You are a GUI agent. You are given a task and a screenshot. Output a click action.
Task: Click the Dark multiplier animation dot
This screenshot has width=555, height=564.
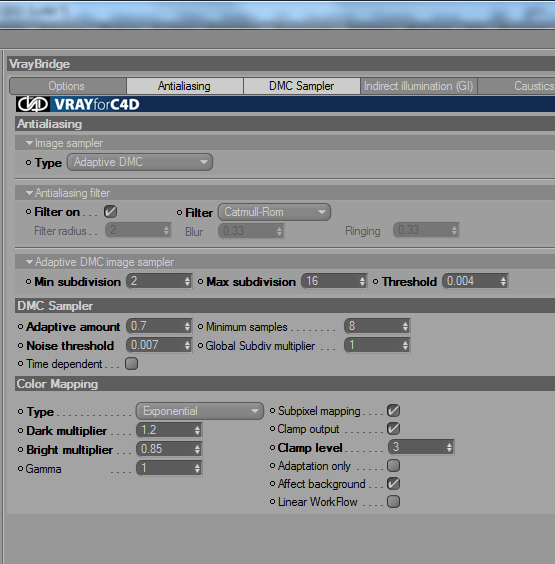pos(21,431)
